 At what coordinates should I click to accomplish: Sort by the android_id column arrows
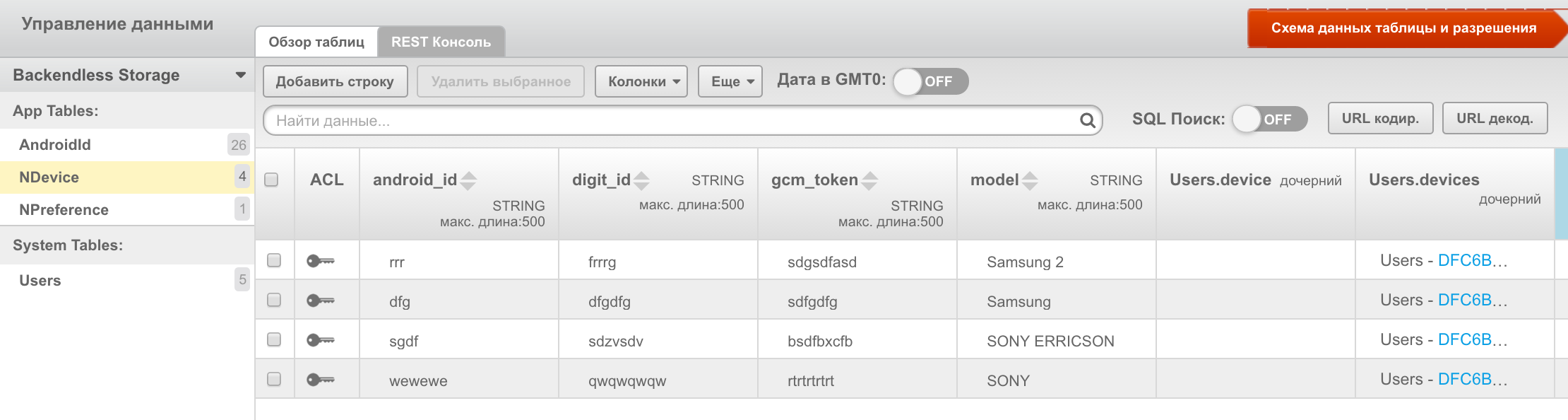click(468, 181)
